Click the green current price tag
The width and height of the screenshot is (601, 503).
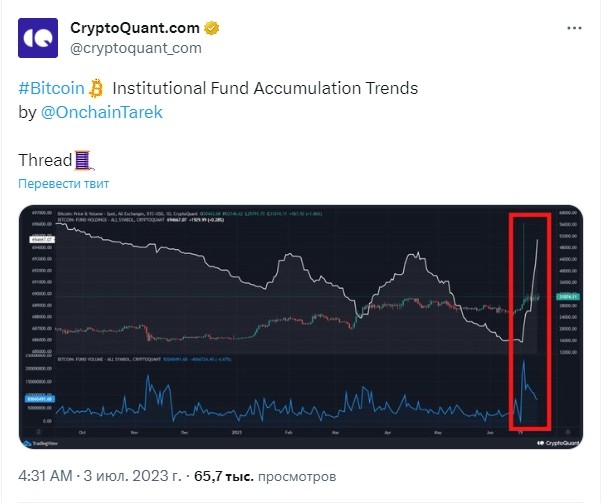pyautogui.click(x=568, y=296)
